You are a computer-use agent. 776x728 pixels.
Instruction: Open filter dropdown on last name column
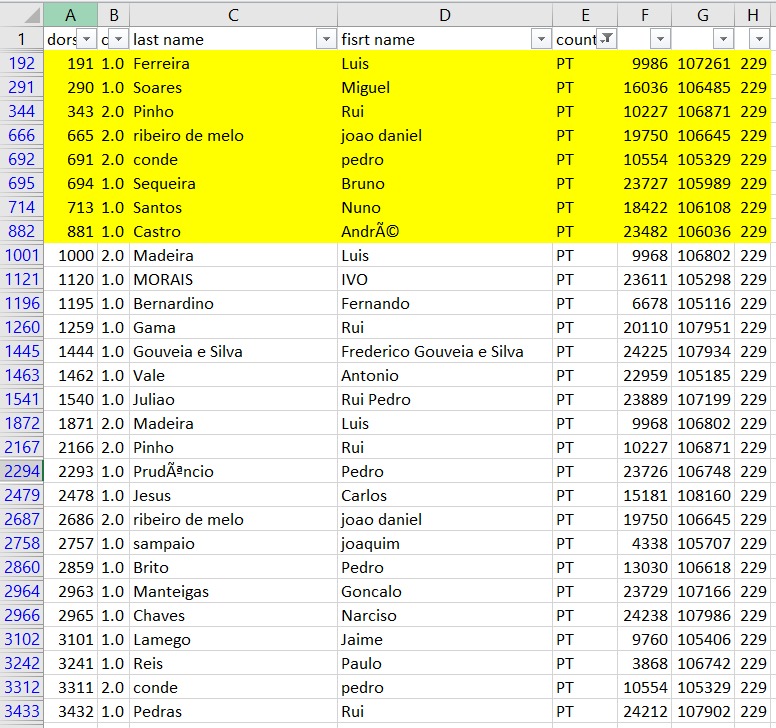[326, 39]
